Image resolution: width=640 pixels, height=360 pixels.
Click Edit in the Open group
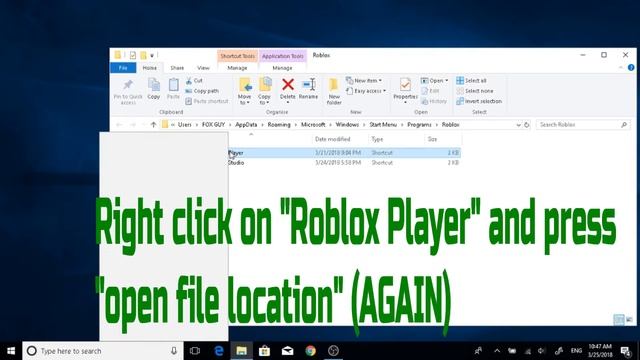point(430,91)
